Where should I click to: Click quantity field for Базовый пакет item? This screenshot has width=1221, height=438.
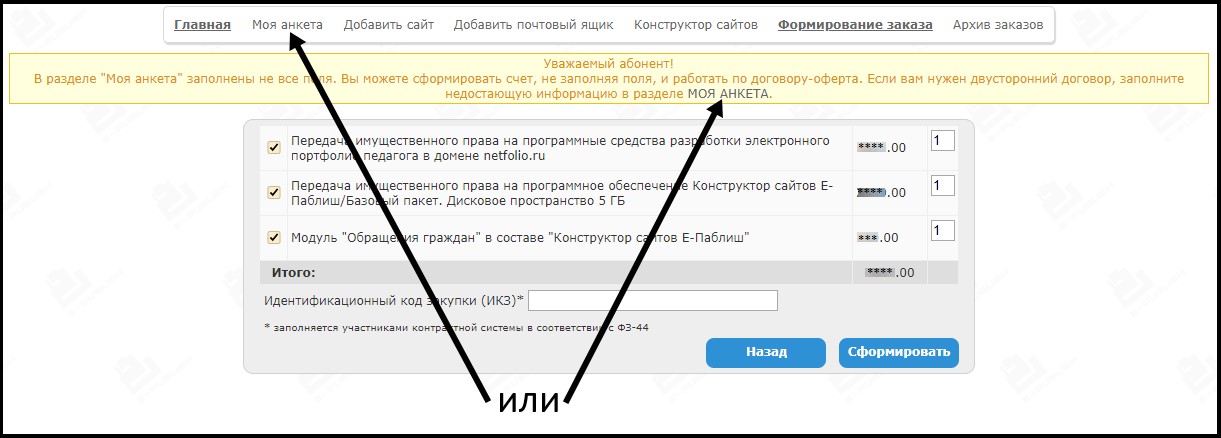click(942, 186)
